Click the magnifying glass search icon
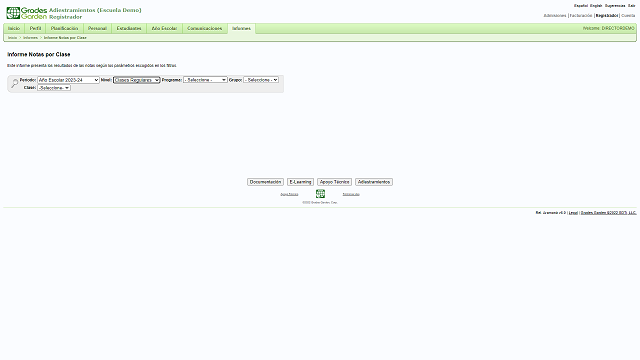 tap(15, 83)
